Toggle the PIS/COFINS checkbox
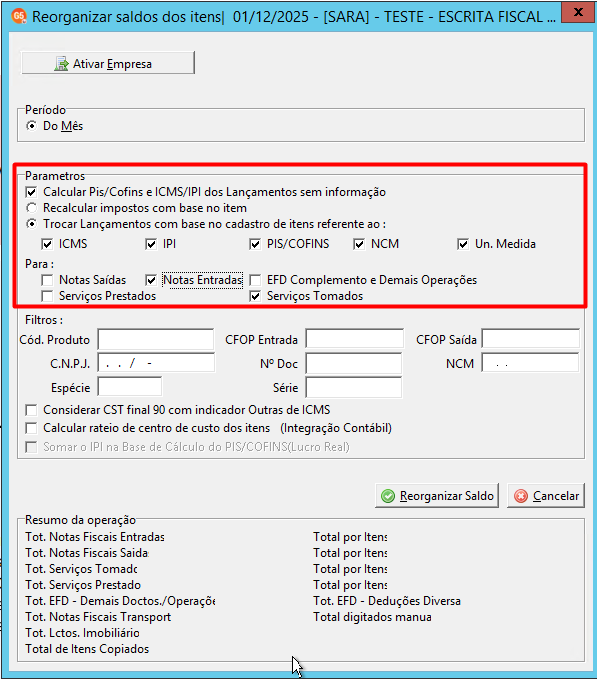This screenshot has height=679, width=597. (255, 244)
